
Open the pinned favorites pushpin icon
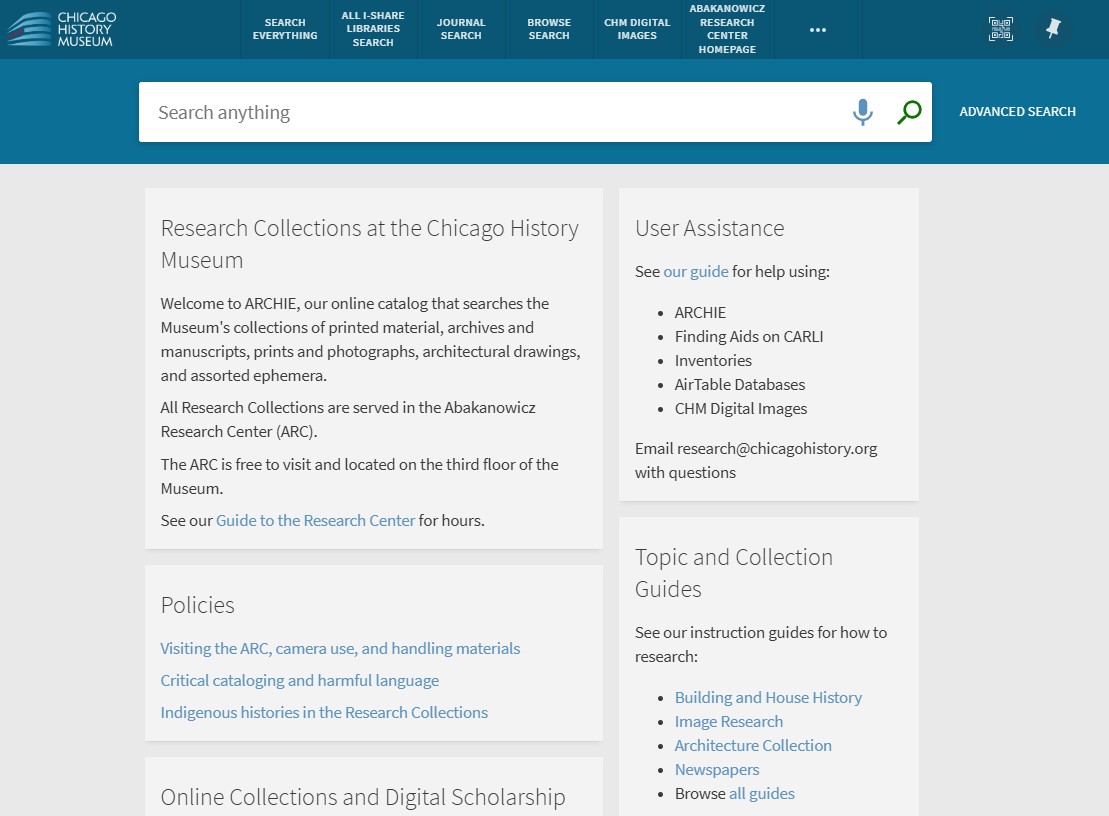[x=1053, y=29]
